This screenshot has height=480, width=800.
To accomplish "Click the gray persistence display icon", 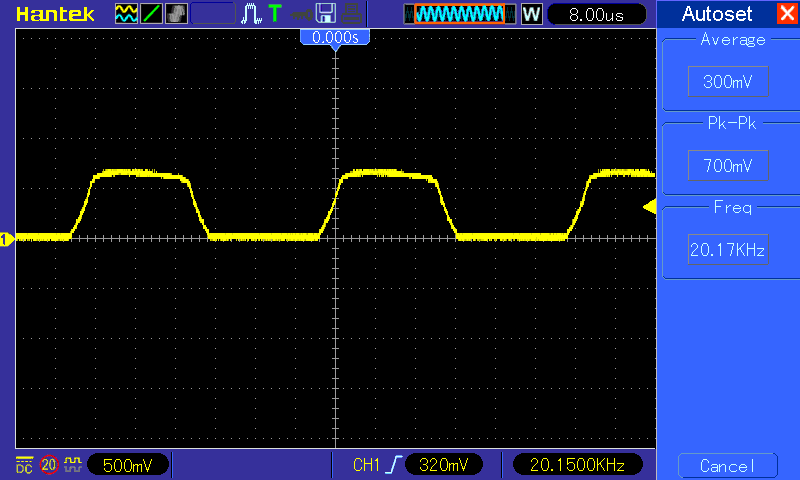I will [177, 14].
